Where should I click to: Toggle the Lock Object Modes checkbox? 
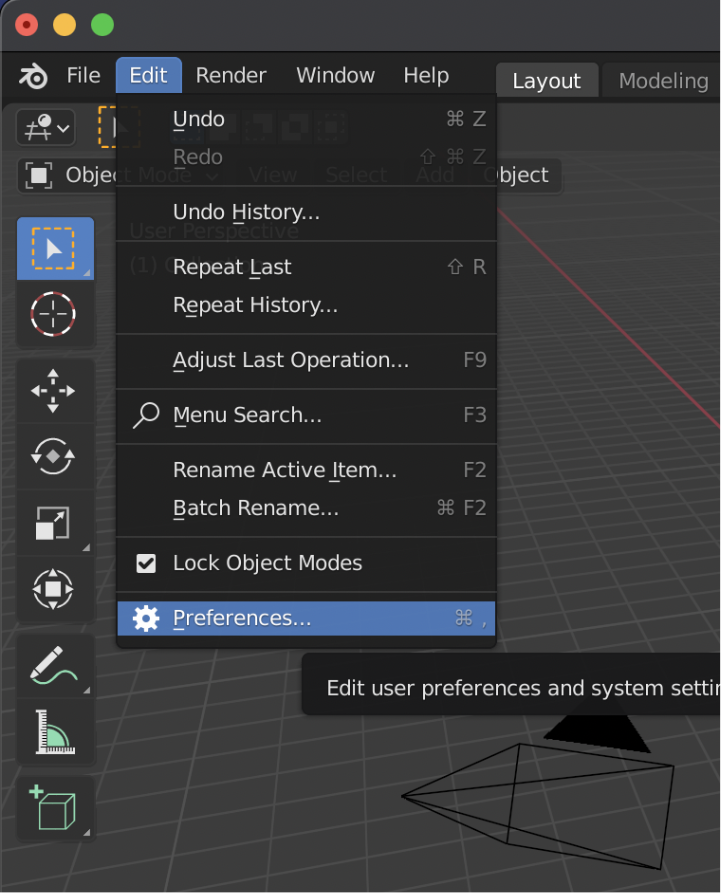[146, 563]
